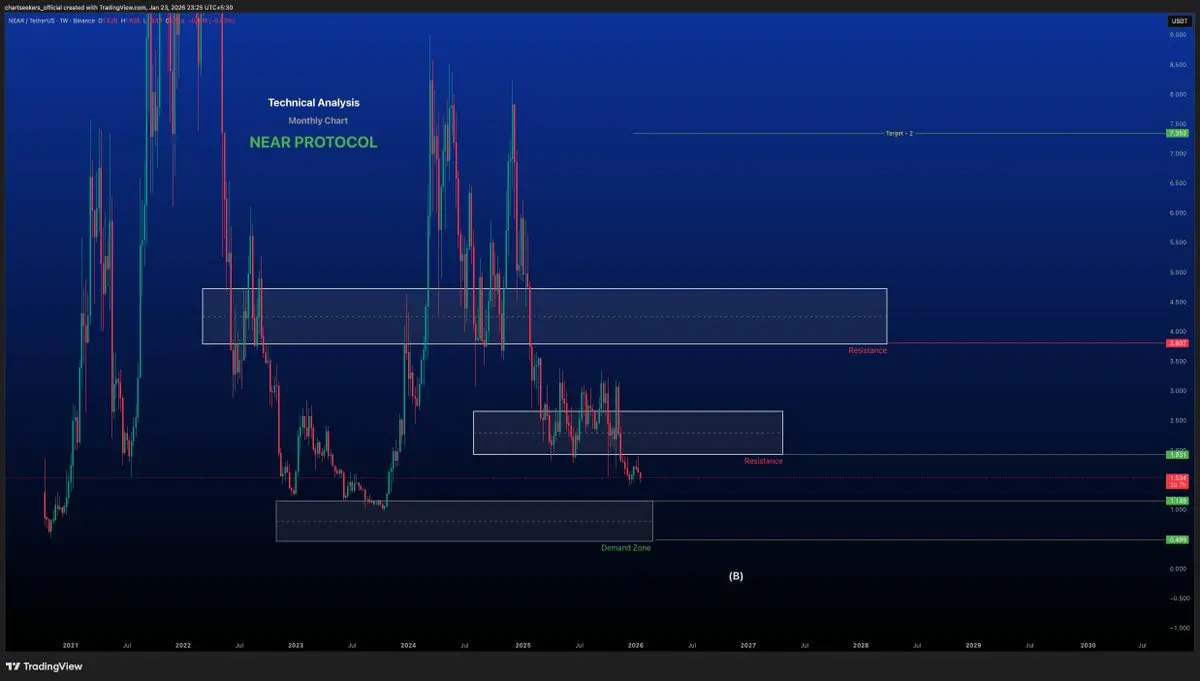Click the 2028 label on time axis
Viewport: 1200px width, 681px height.
pos(860,647)
